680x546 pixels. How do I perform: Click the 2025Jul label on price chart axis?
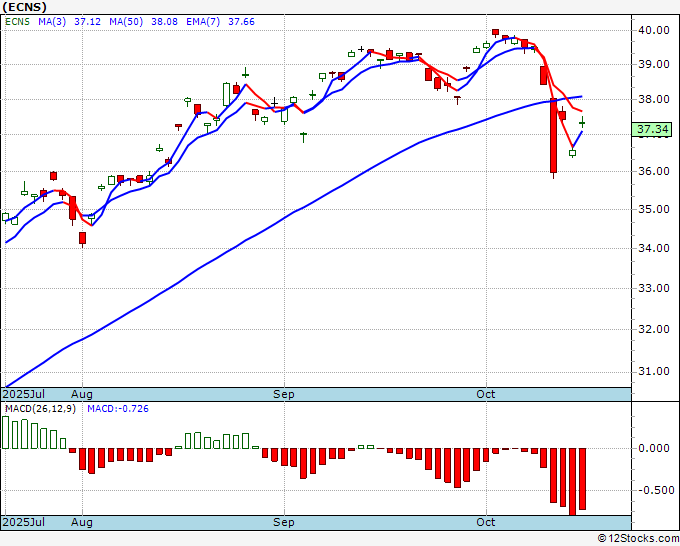[x=24, y=394]
